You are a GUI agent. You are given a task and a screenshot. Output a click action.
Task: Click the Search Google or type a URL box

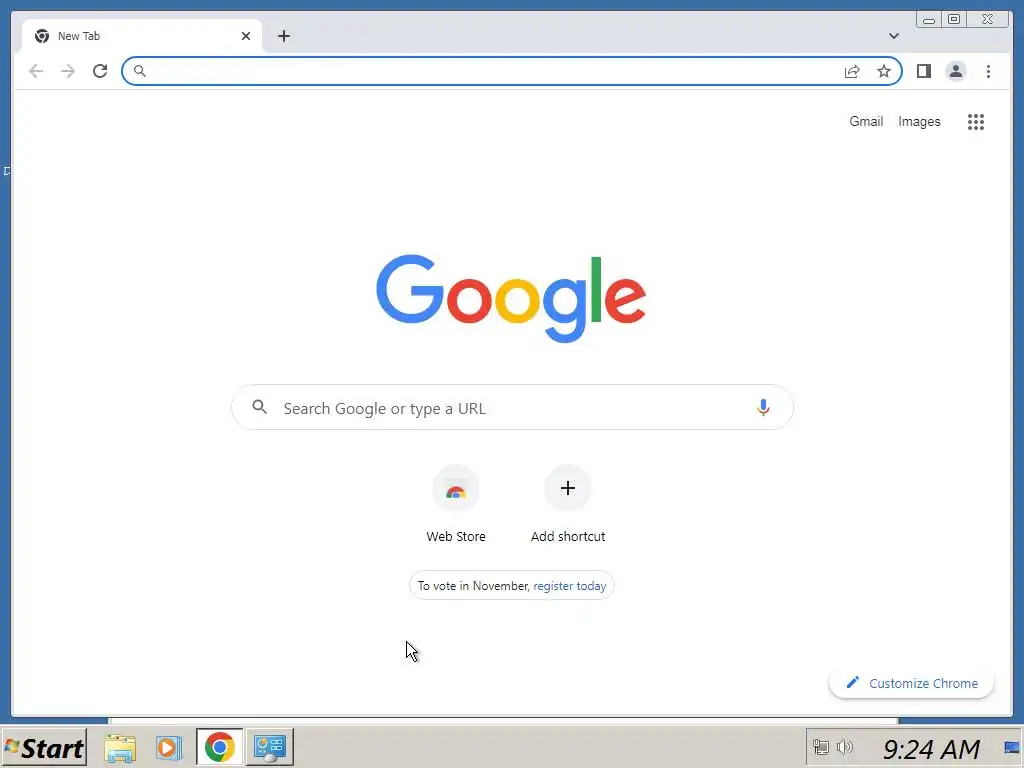(512, 408)
